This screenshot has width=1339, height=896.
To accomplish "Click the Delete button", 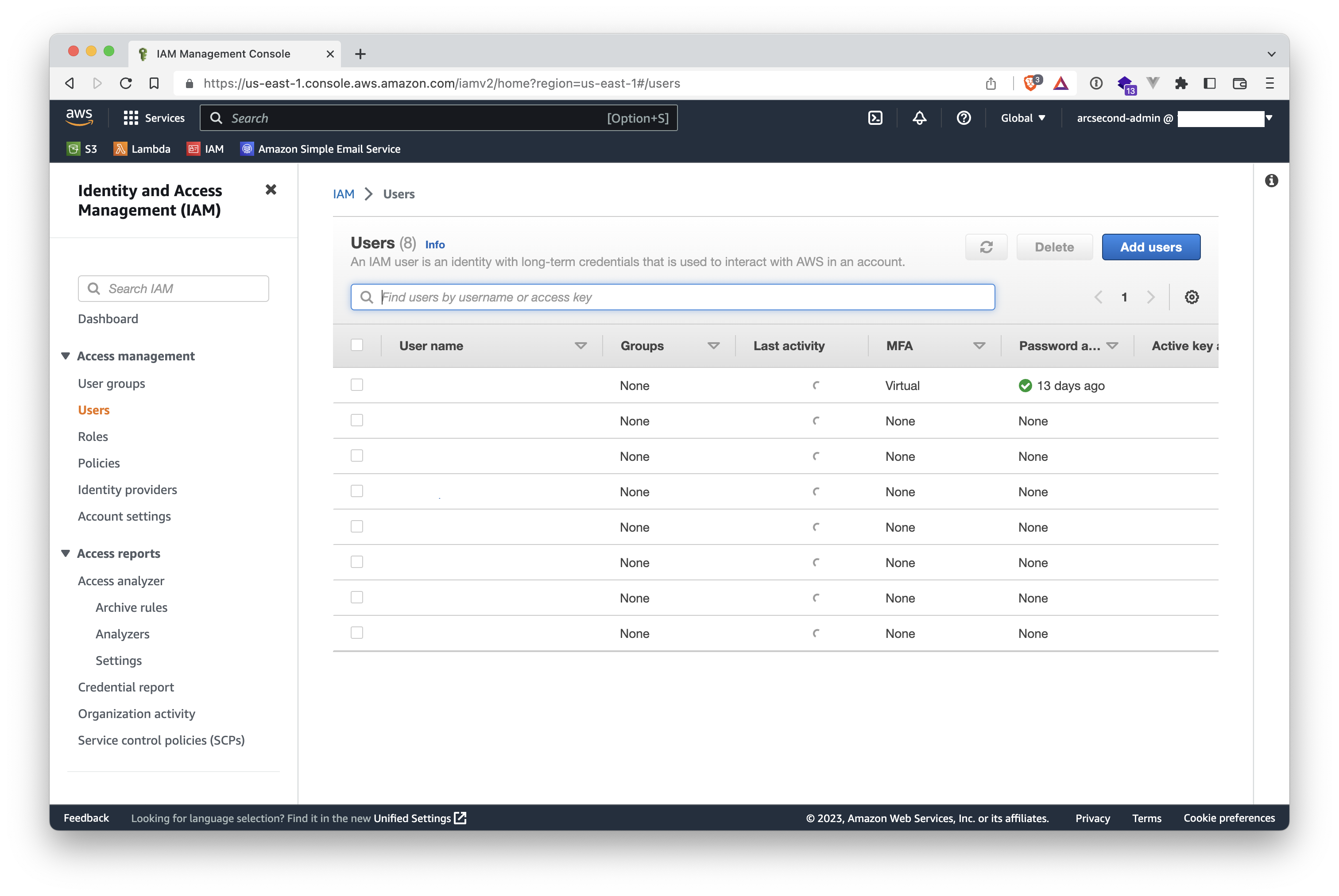I will tap(1053, 247).
